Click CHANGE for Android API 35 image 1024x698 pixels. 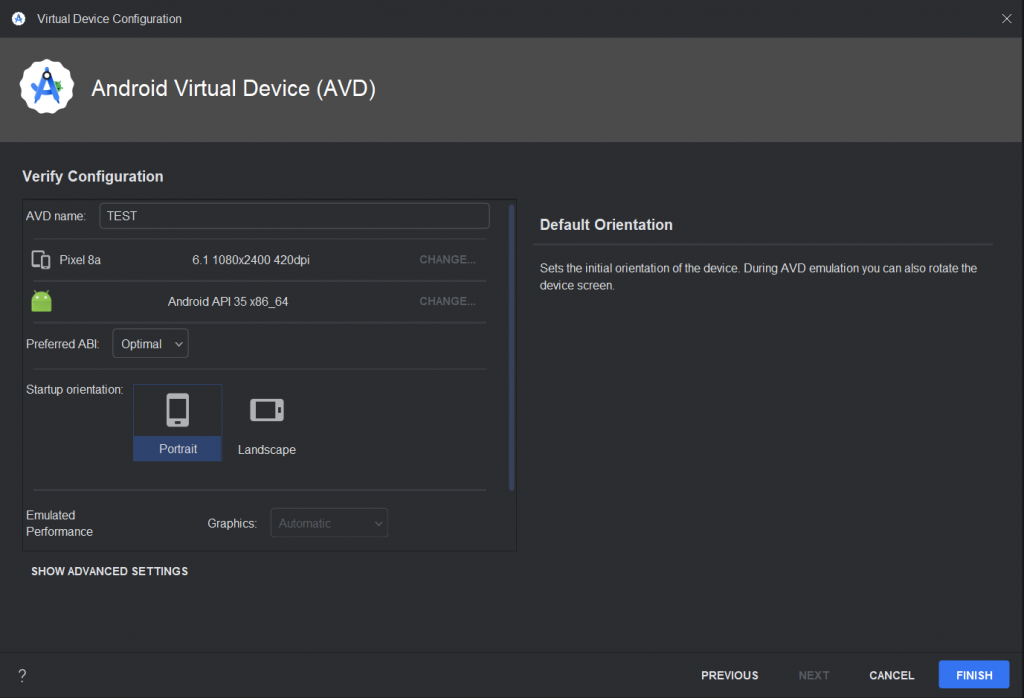447,301
